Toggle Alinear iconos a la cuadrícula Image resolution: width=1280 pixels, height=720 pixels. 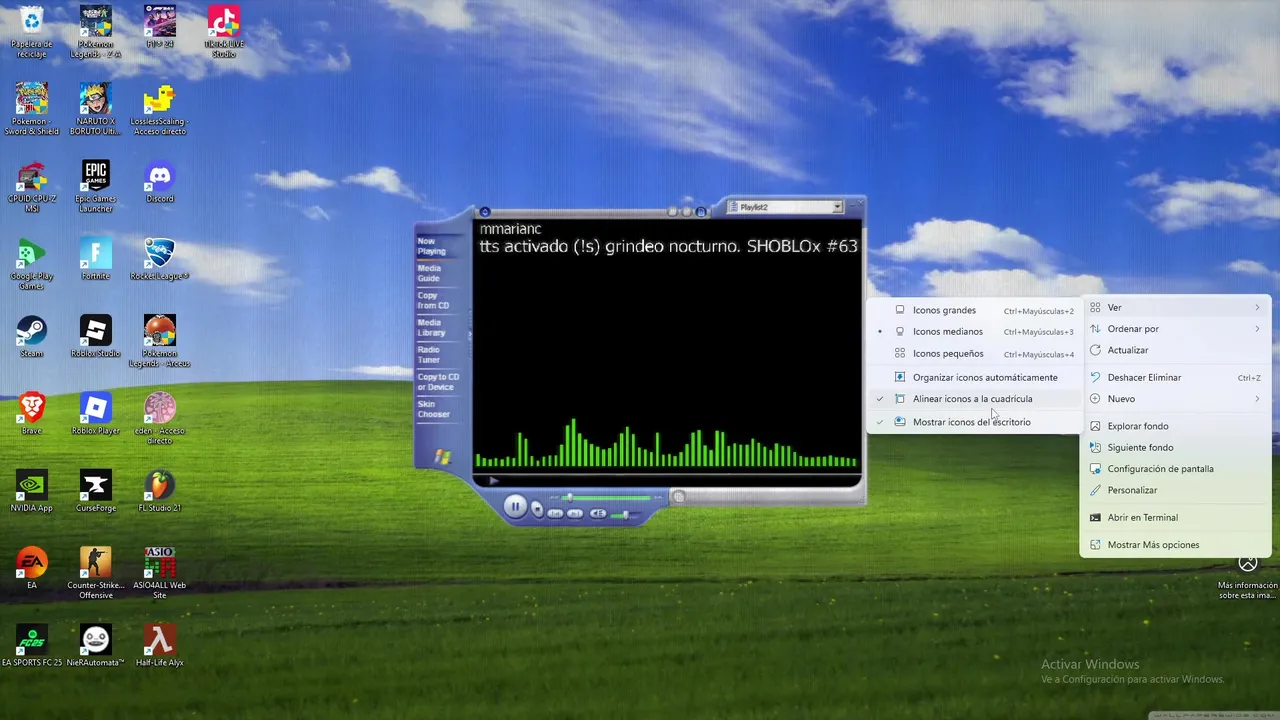[974, 398]
